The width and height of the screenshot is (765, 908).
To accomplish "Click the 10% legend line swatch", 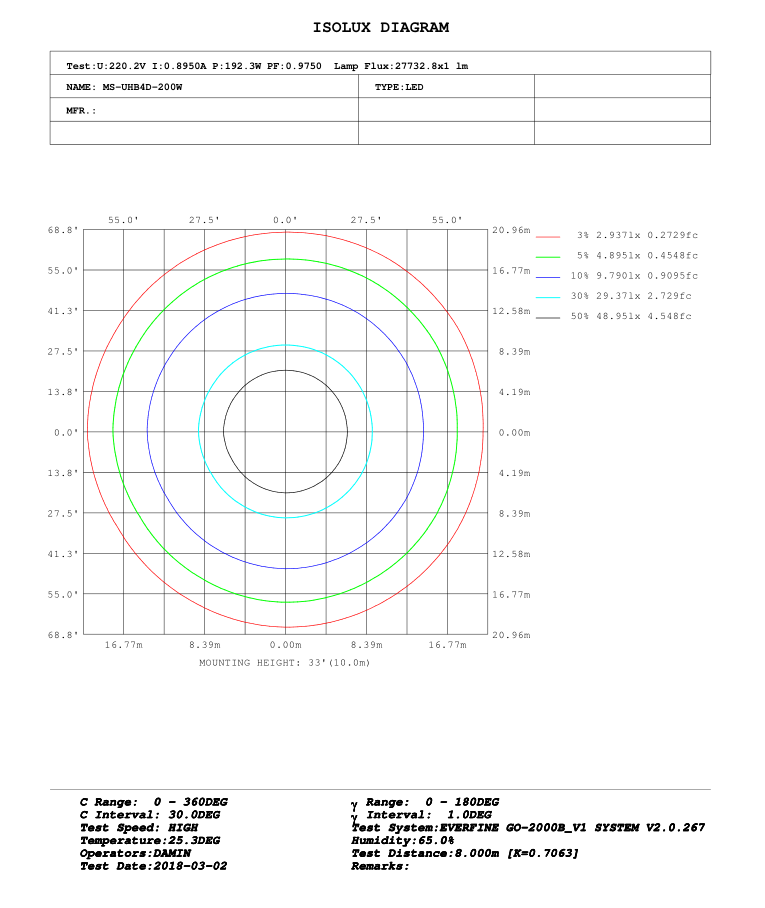I will pos(548,276).
